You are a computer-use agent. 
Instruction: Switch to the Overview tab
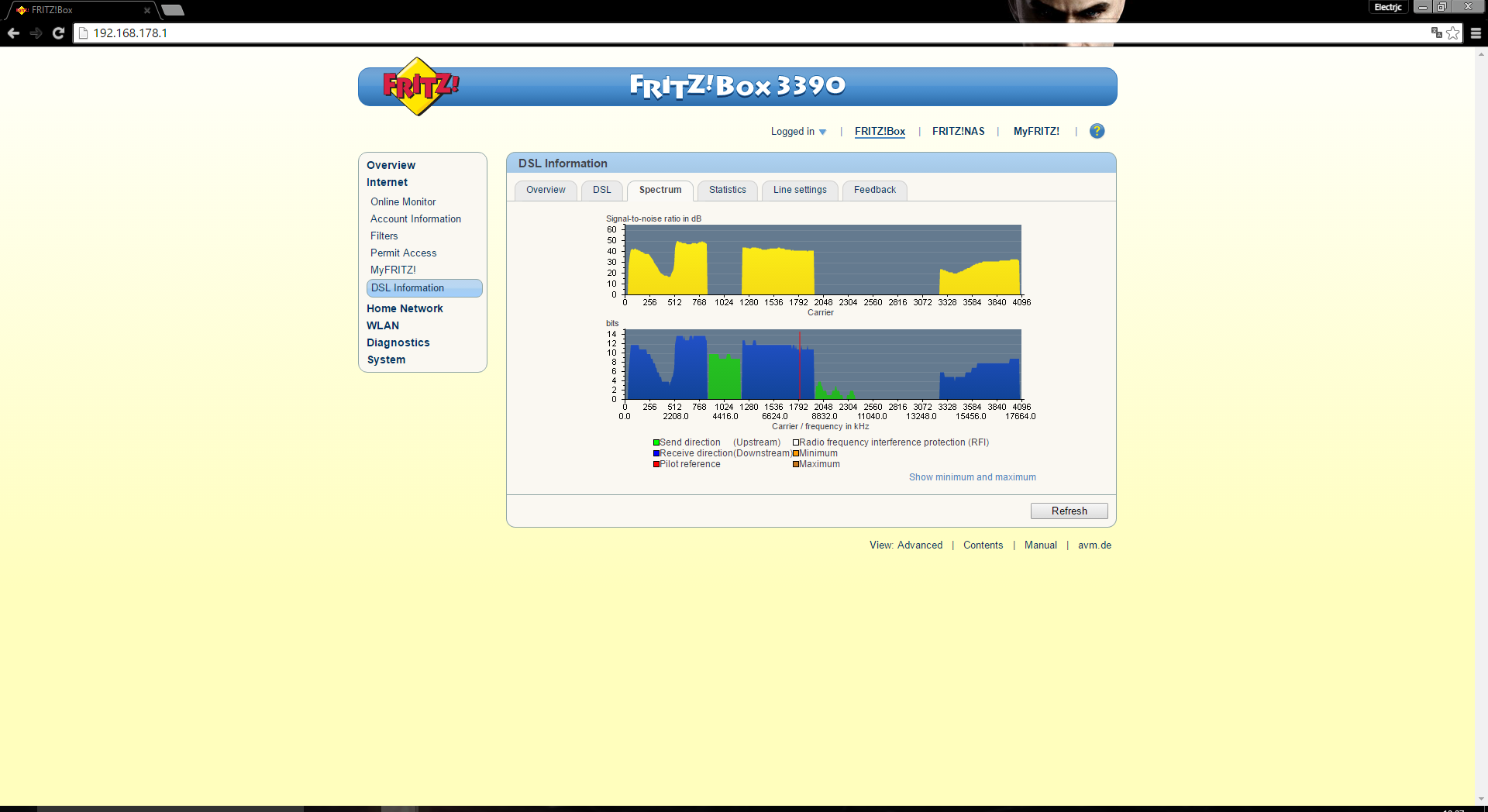546,190
